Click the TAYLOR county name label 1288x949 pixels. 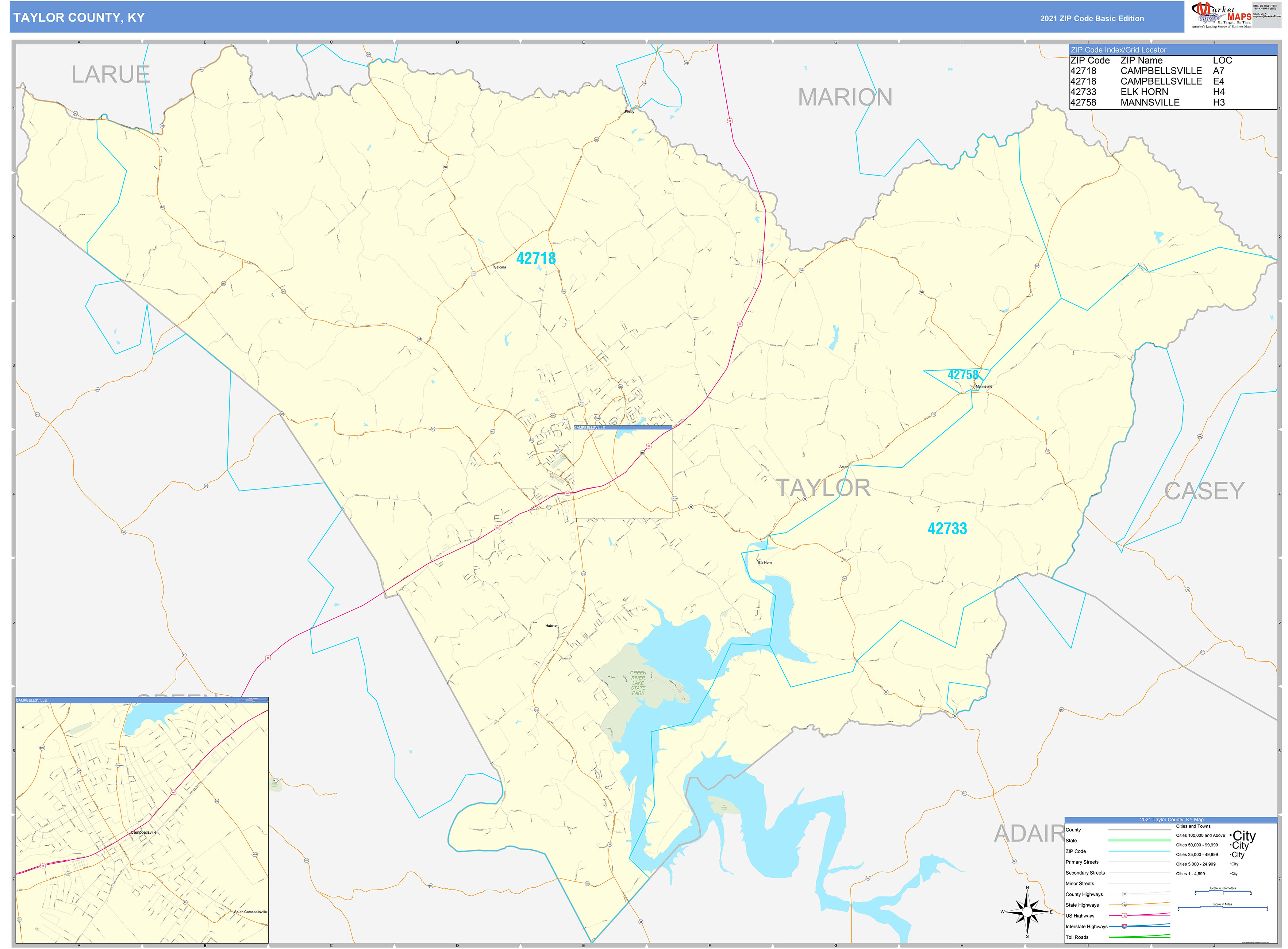[x=823, y=488]
